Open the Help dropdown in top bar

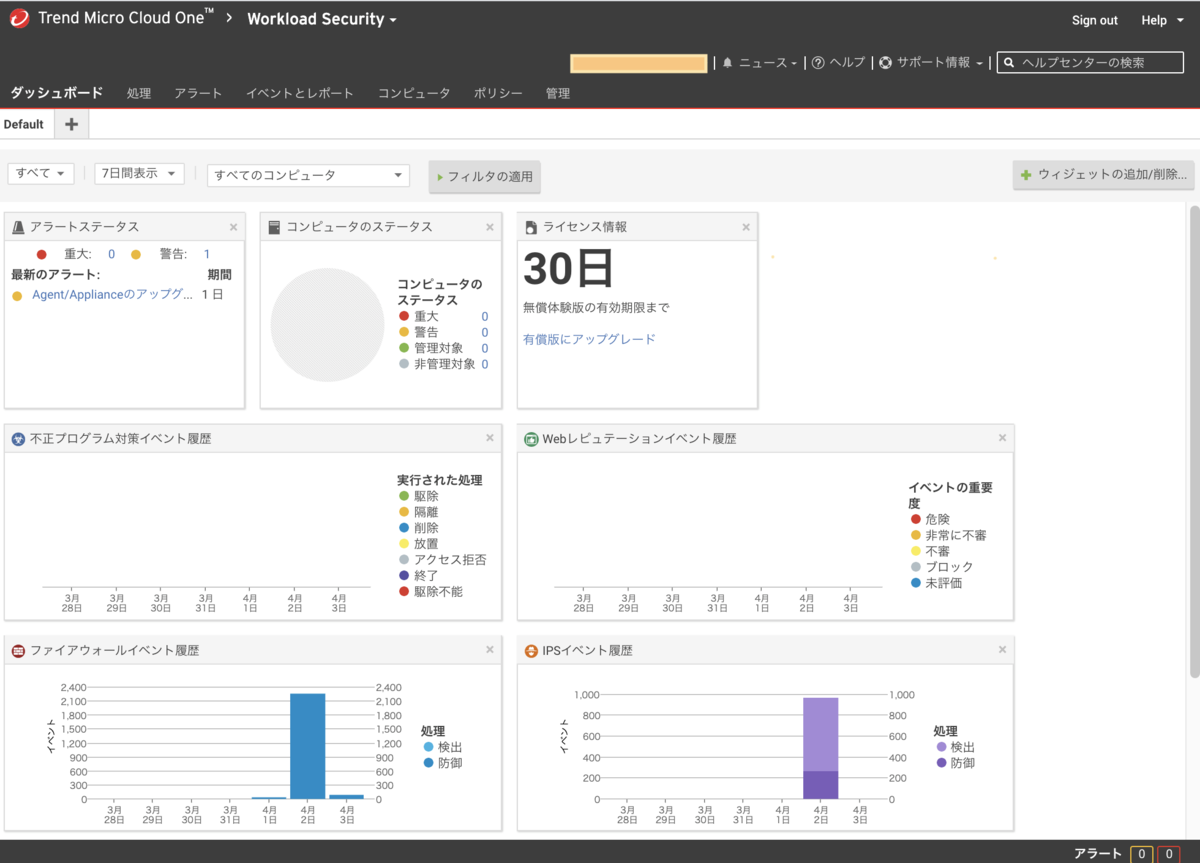pyautogui.click(x=1162, y=20)
